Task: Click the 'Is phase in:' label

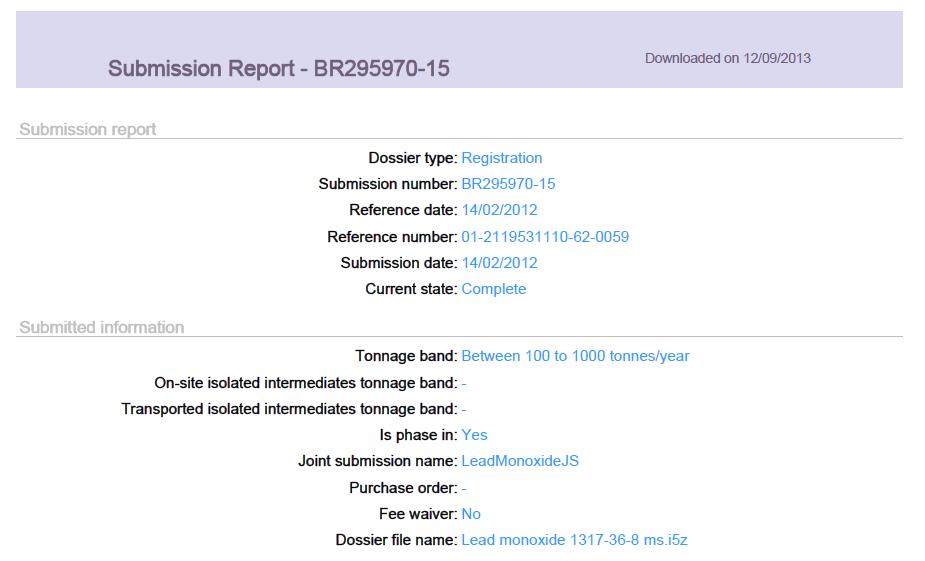Action: [418, 435]
